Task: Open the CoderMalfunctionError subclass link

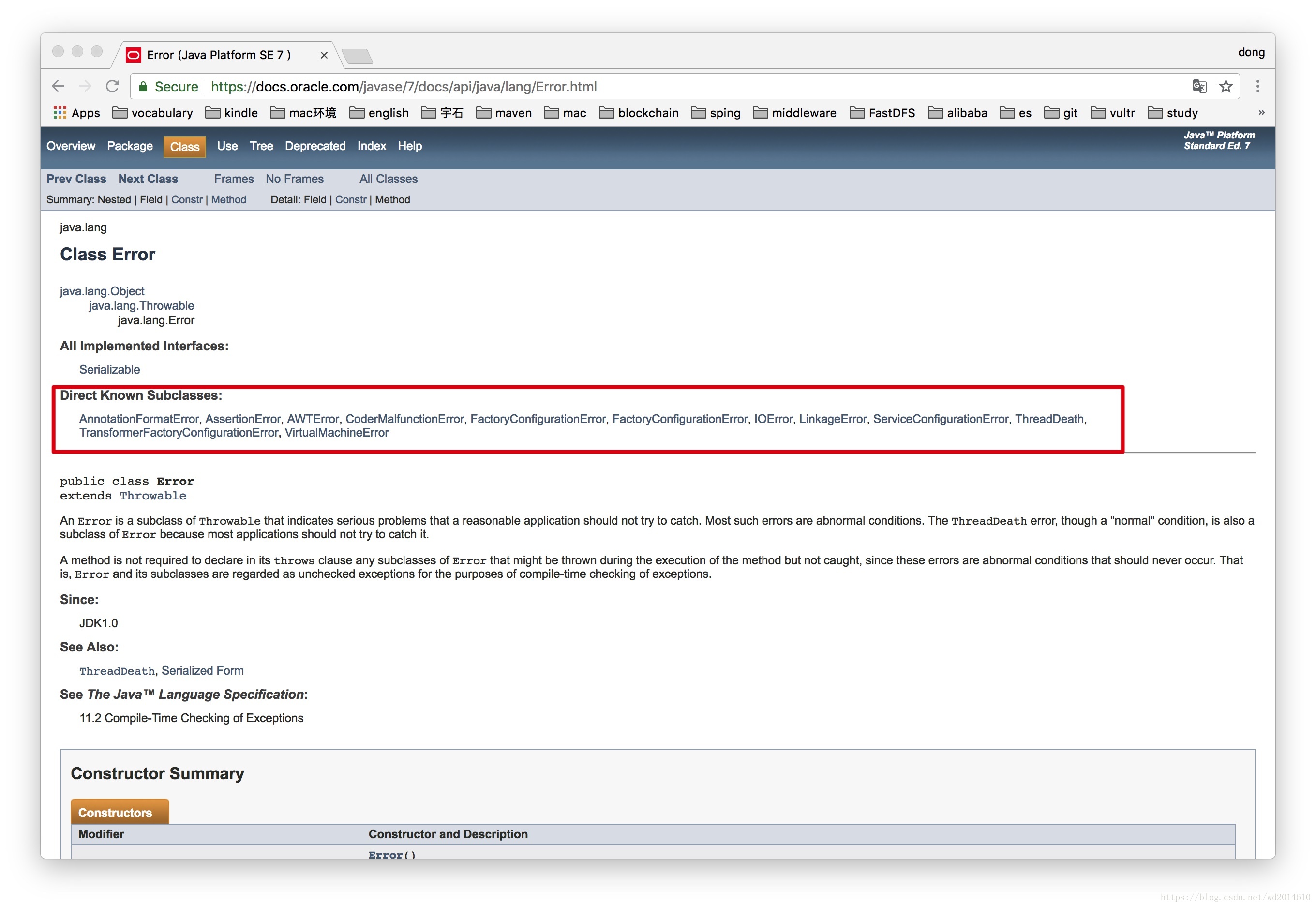Action: (x=405, y=419)
